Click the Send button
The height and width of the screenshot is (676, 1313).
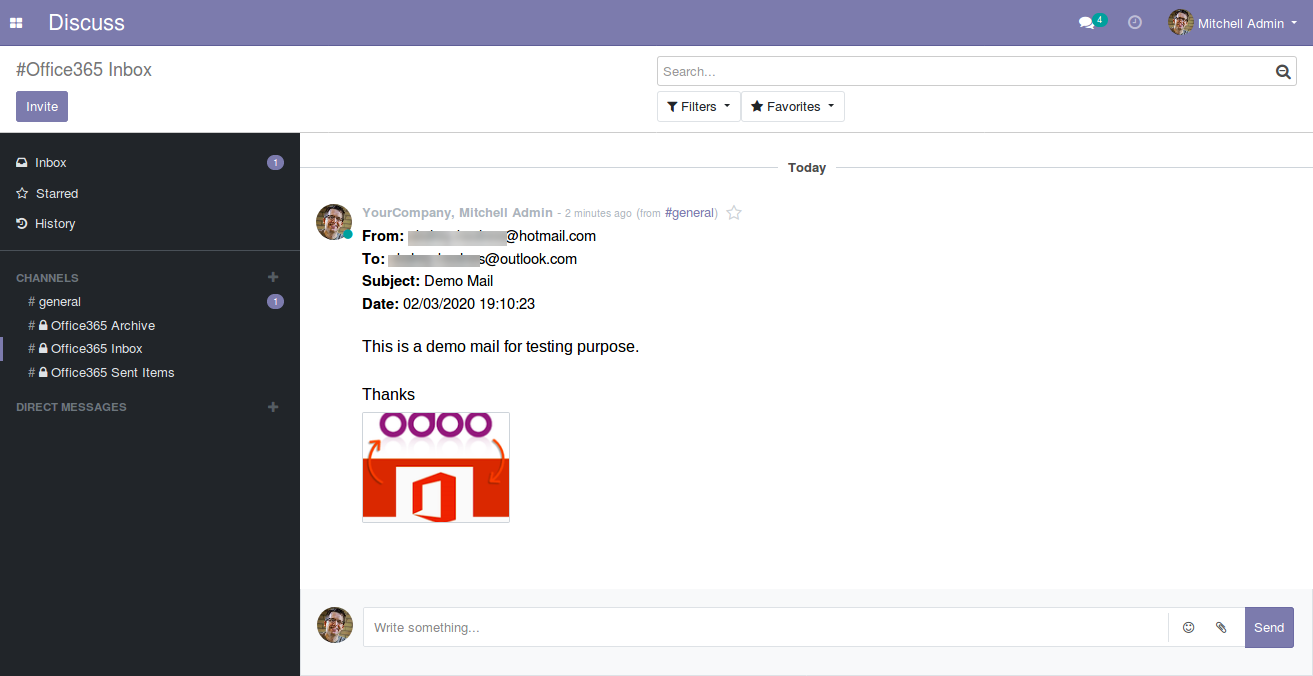tap(1269, 627)
